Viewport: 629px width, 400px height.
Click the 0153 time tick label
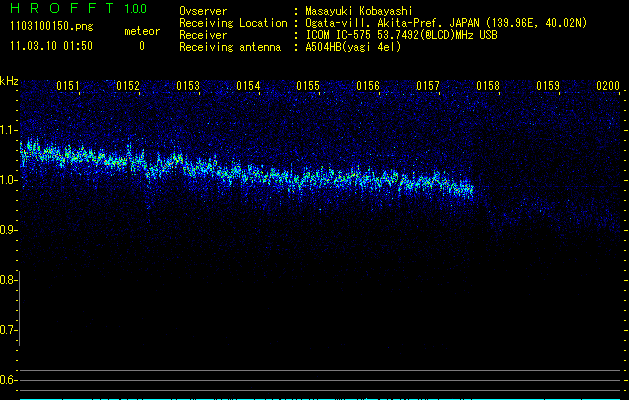tap(188, 86)
